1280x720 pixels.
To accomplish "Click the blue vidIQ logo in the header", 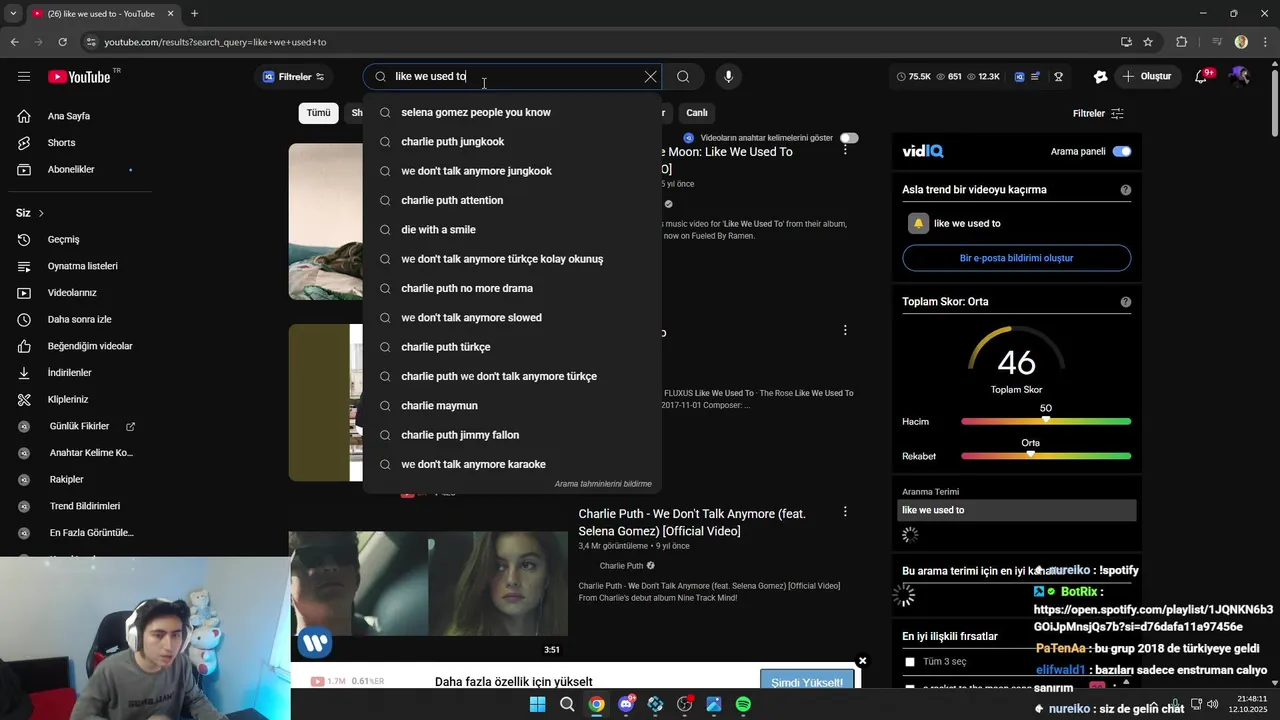I will (1019, 77).
